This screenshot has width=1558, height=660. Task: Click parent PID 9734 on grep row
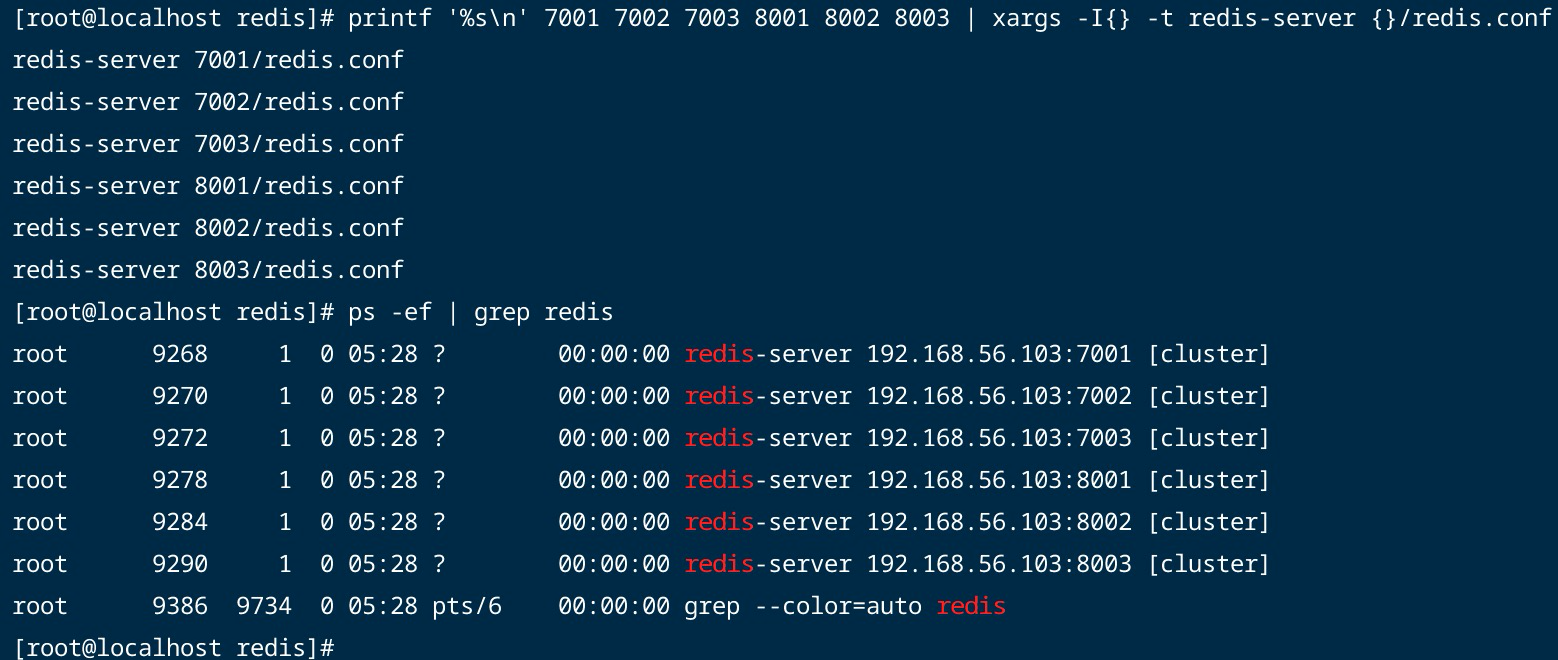click(264, 606)
